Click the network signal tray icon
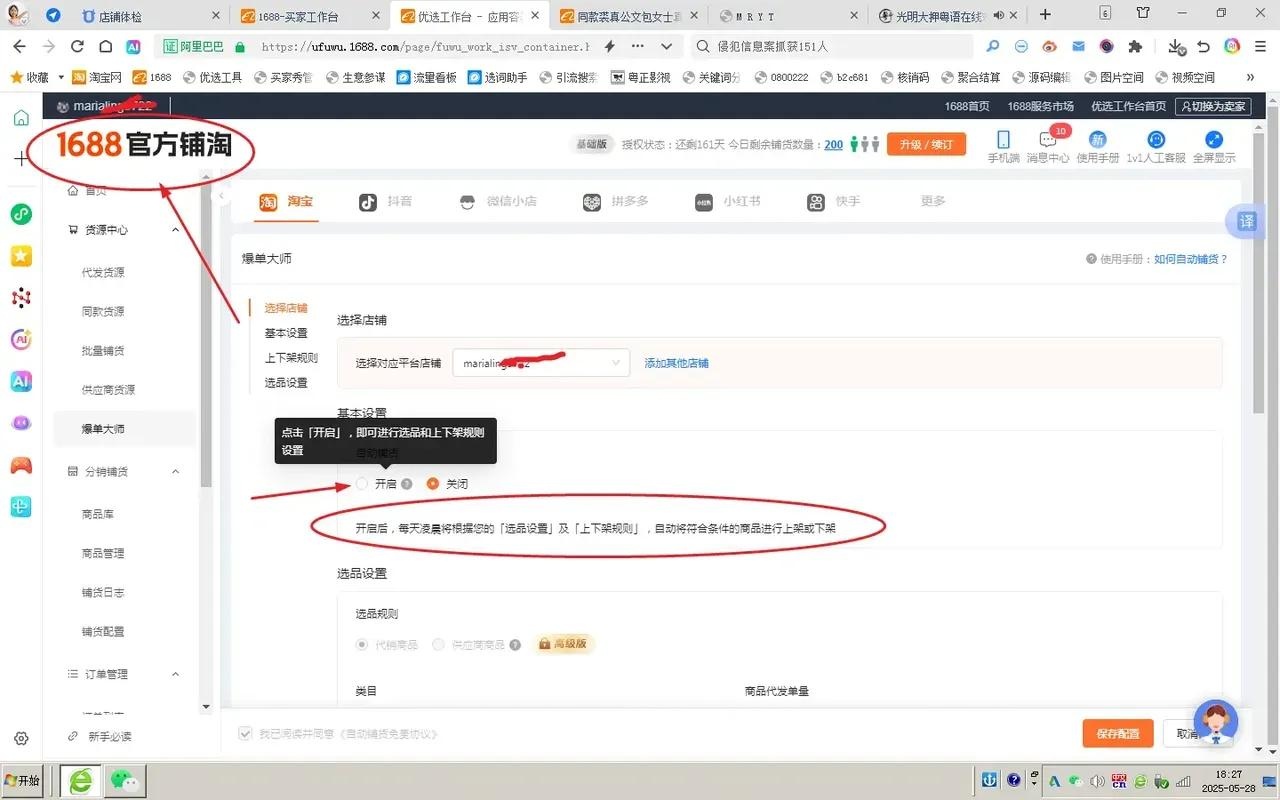Viewport: 1280px width, 800px height. 1181,781
